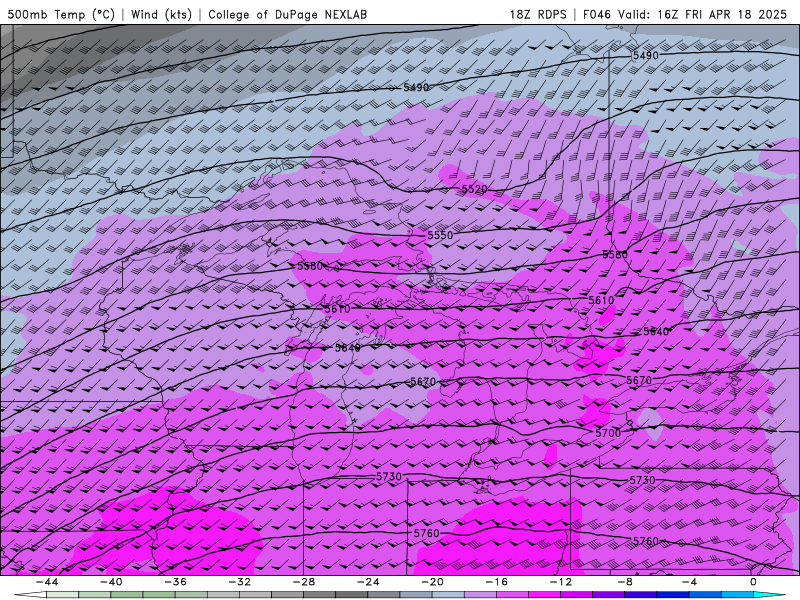Click the -36 color scale label
Screen dimensions: 800x600
coord(175,582)
